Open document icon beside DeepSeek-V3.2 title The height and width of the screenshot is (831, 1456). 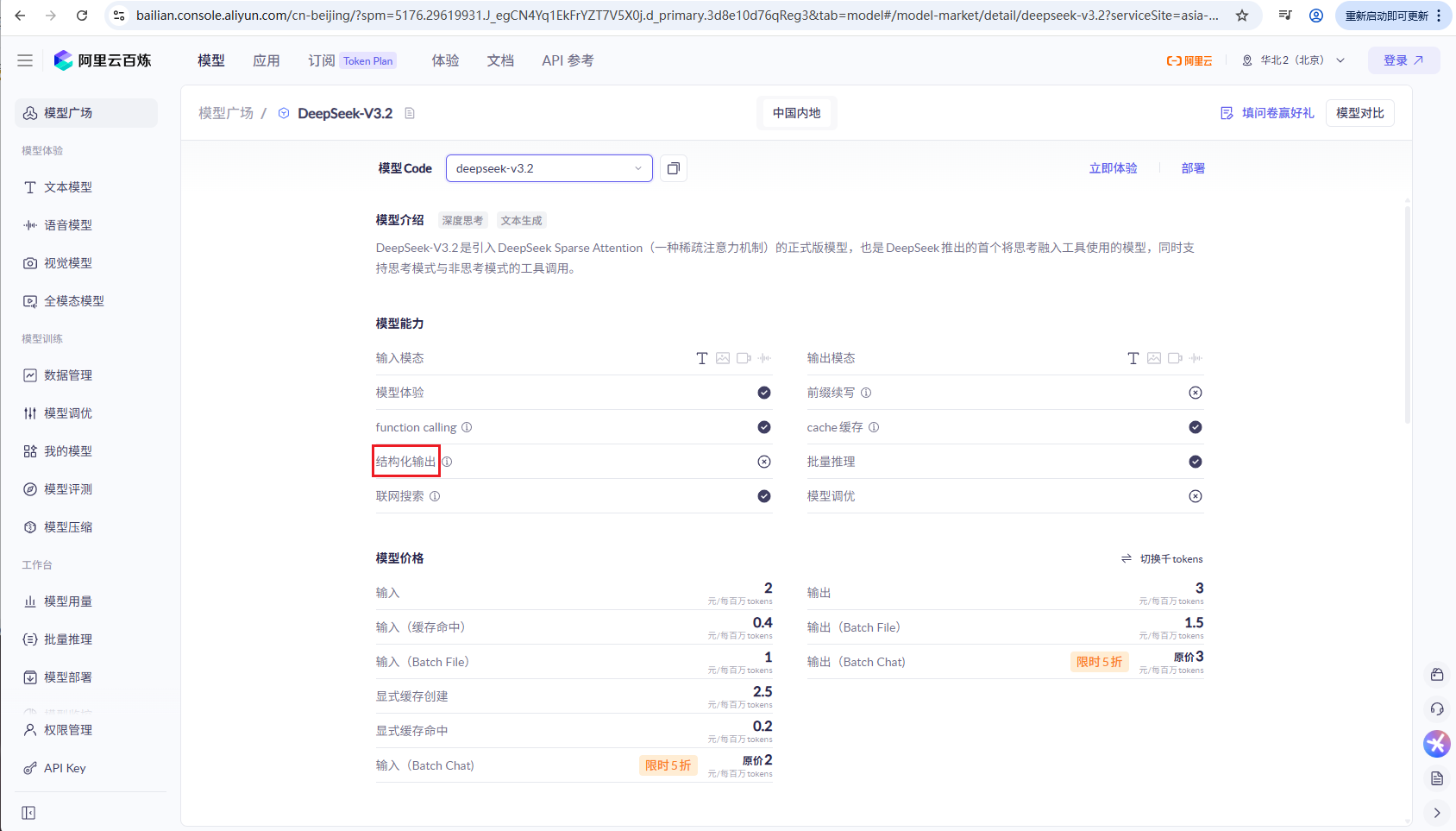click(410, 113)
